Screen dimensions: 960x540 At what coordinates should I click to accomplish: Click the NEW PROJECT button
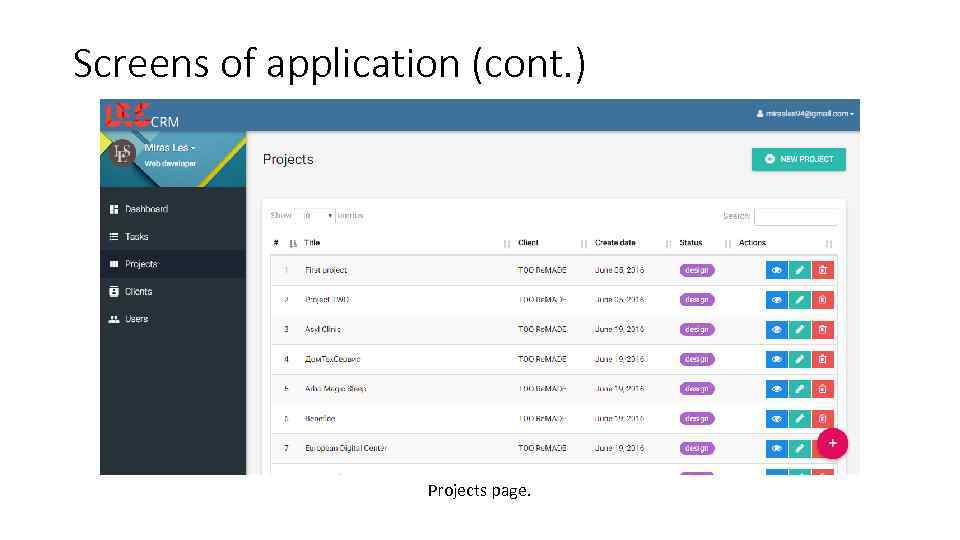(x=798, y=159)
